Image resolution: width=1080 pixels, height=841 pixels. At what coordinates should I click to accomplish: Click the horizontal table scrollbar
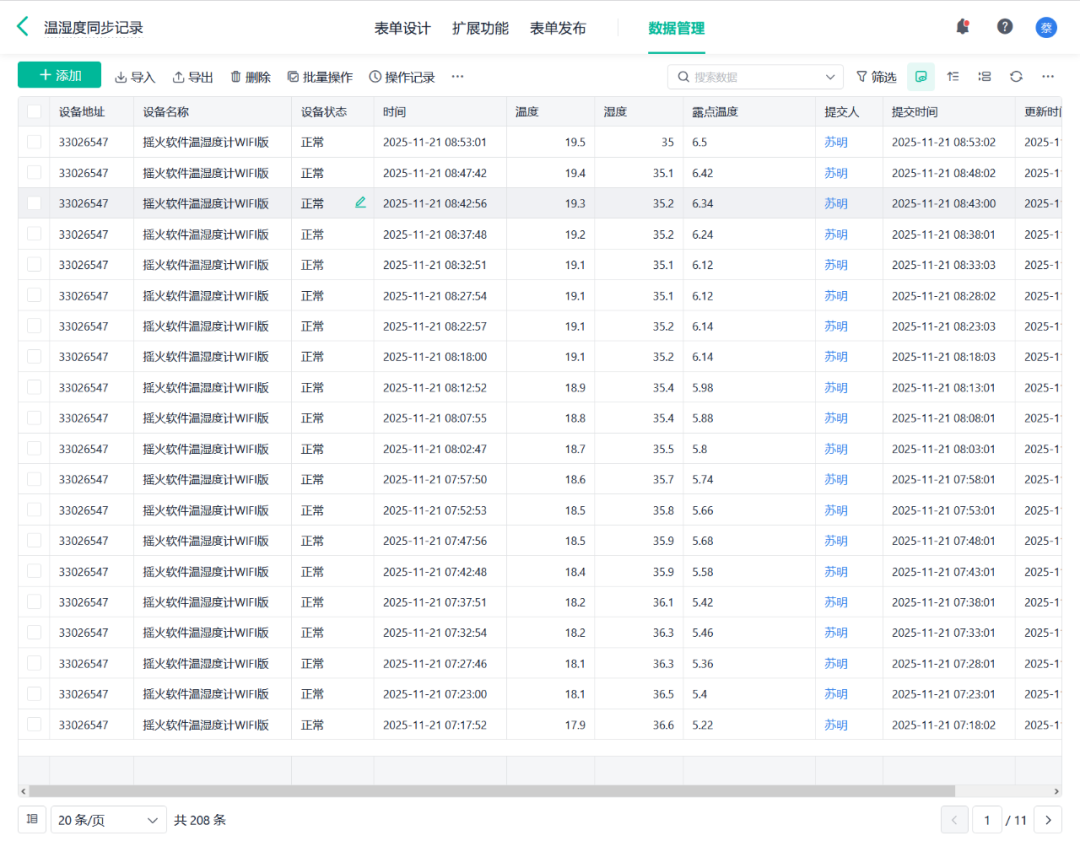click(x=492, y=791)
